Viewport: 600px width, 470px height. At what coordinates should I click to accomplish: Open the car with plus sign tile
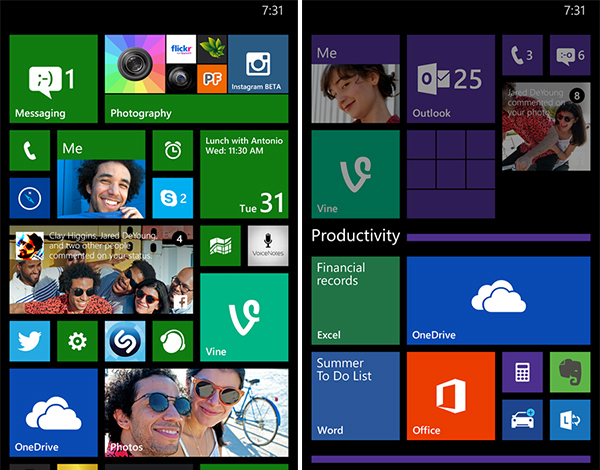522,420
